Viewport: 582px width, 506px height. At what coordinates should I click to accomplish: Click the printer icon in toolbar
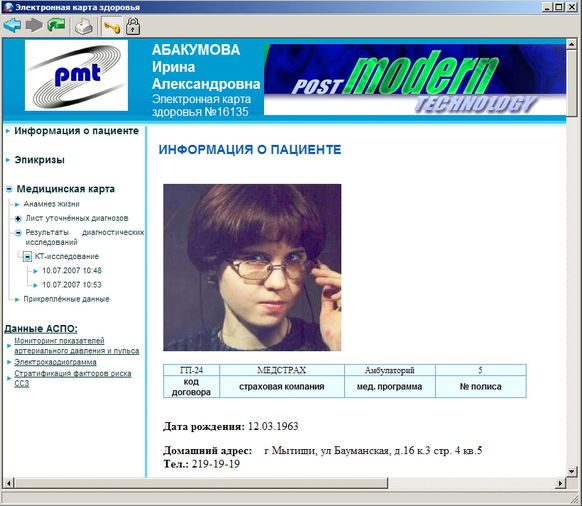(x=84, y=27)
